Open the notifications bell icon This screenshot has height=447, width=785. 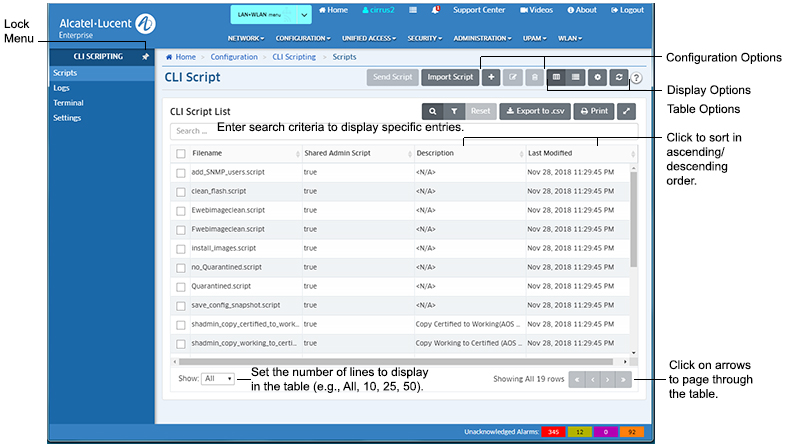(435, 10)
